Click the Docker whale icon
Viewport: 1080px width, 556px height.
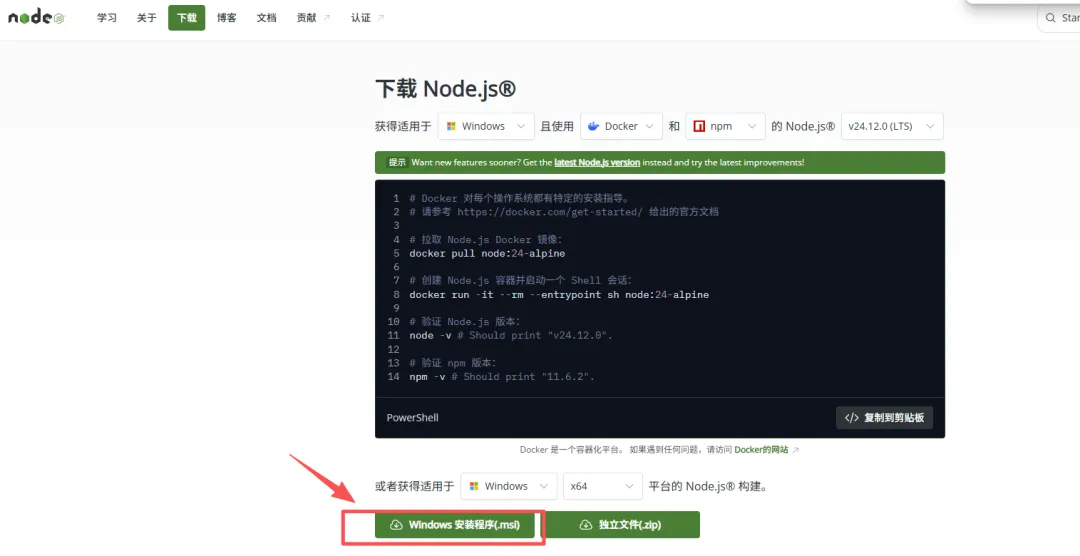click(x=594, y=126)
